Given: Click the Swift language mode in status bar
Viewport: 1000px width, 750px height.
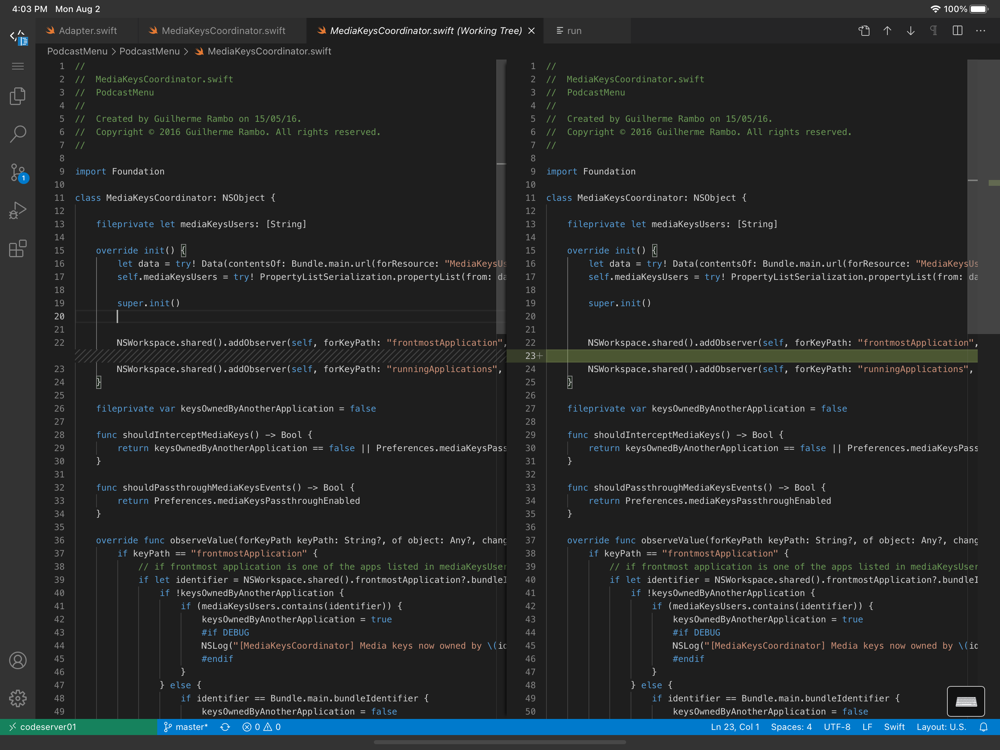Looking at the screenshot, I should click(x=894, y=727).
